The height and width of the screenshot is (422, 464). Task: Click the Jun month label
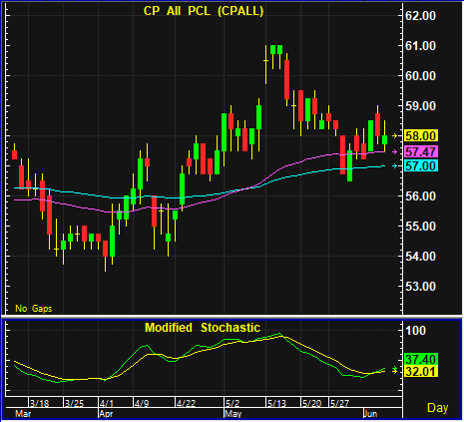pos(370,414)
